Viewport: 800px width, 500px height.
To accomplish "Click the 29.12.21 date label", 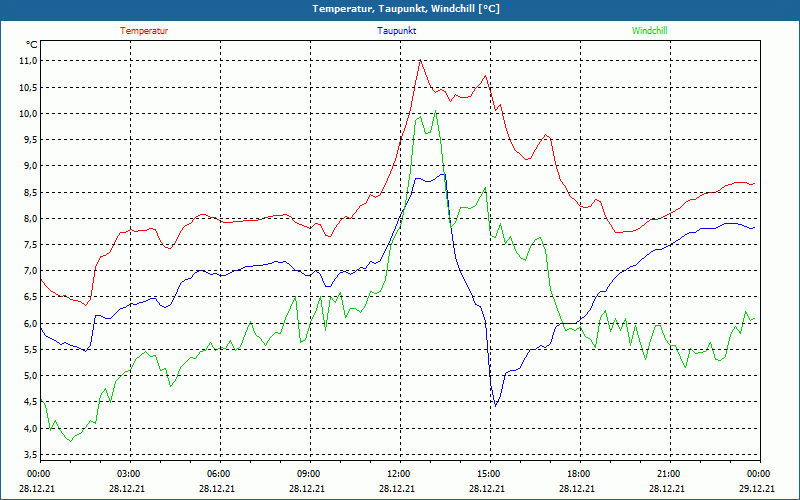I will tap(757, 488).
